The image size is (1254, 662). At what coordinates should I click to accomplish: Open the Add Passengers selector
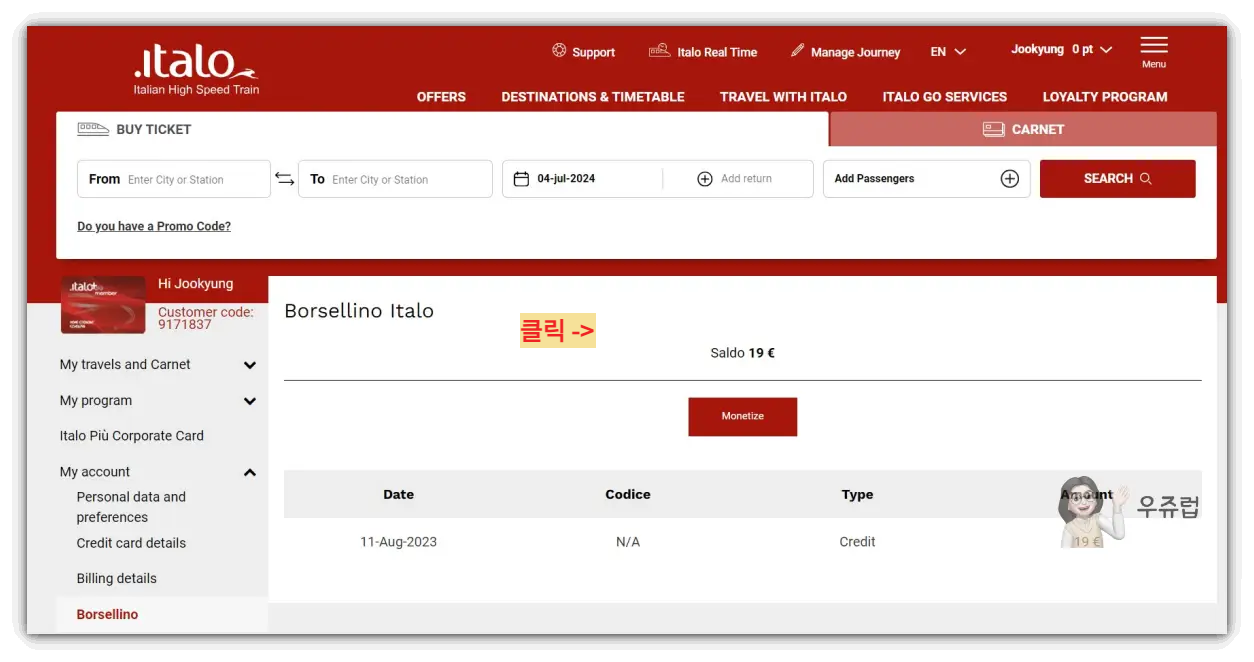(926, 179)
